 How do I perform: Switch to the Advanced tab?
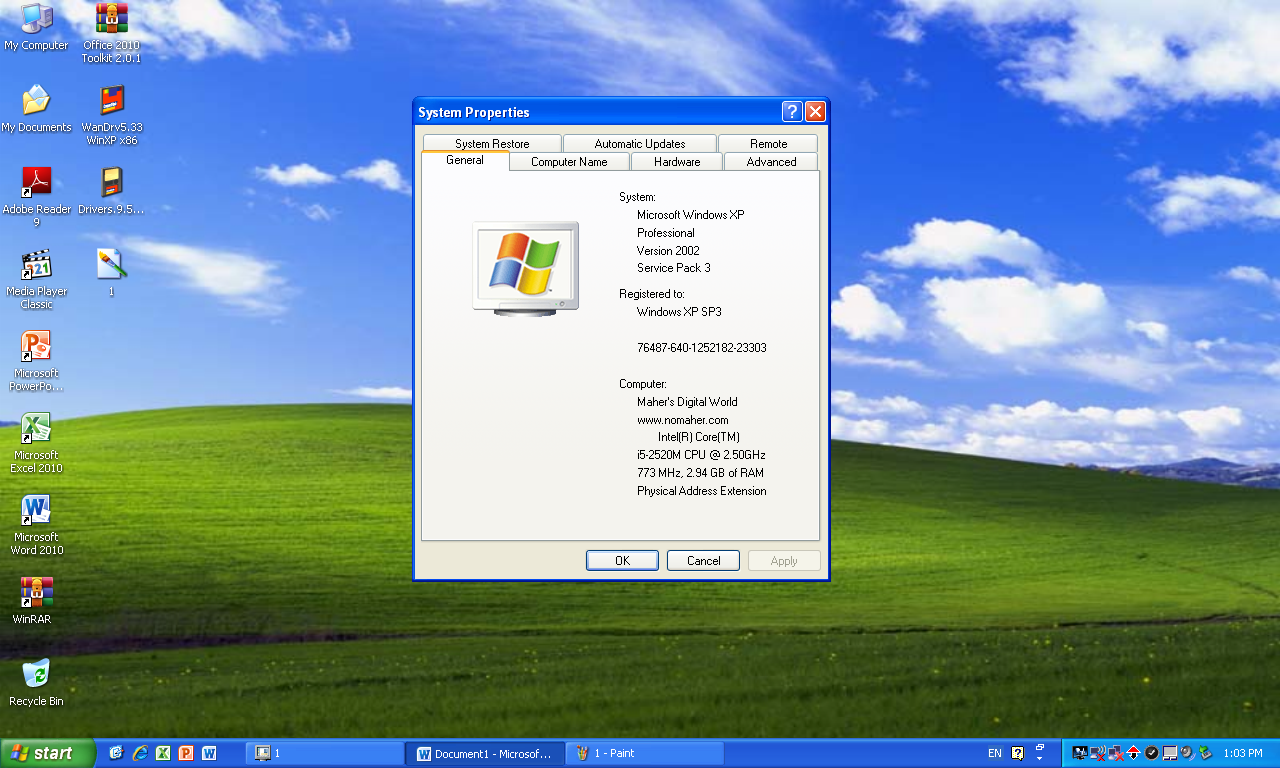tap(771, 161)
